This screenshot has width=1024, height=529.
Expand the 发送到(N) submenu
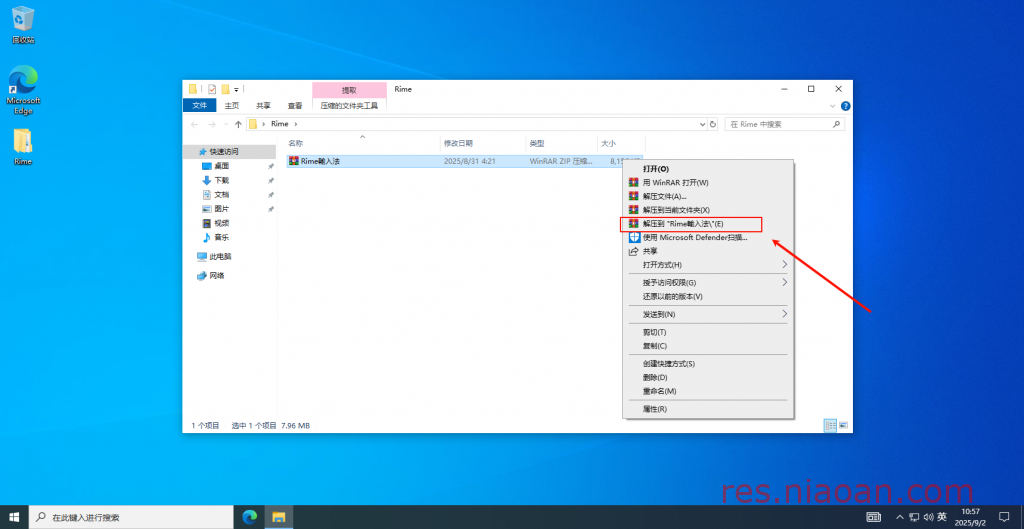708,314
